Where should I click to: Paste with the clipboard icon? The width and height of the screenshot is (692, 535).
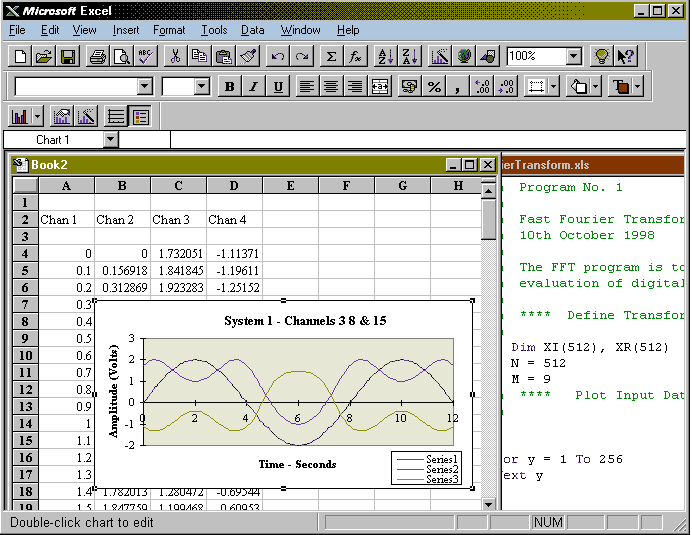223,57
